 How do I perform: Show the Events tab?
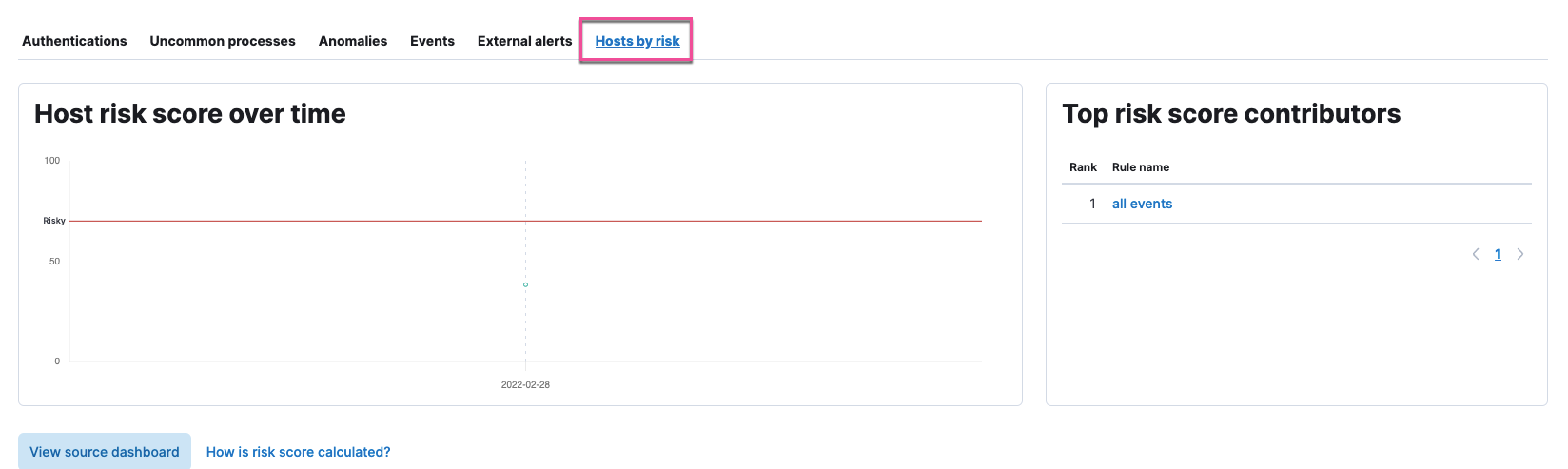[432, 41]
